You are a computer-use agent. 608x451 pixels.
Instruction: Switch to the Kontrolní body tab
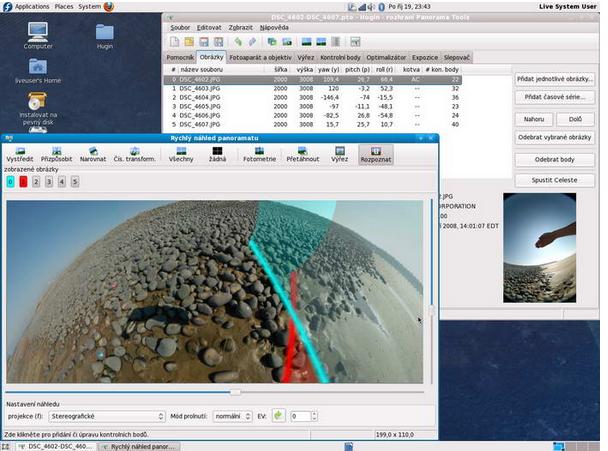pos(340,57)
